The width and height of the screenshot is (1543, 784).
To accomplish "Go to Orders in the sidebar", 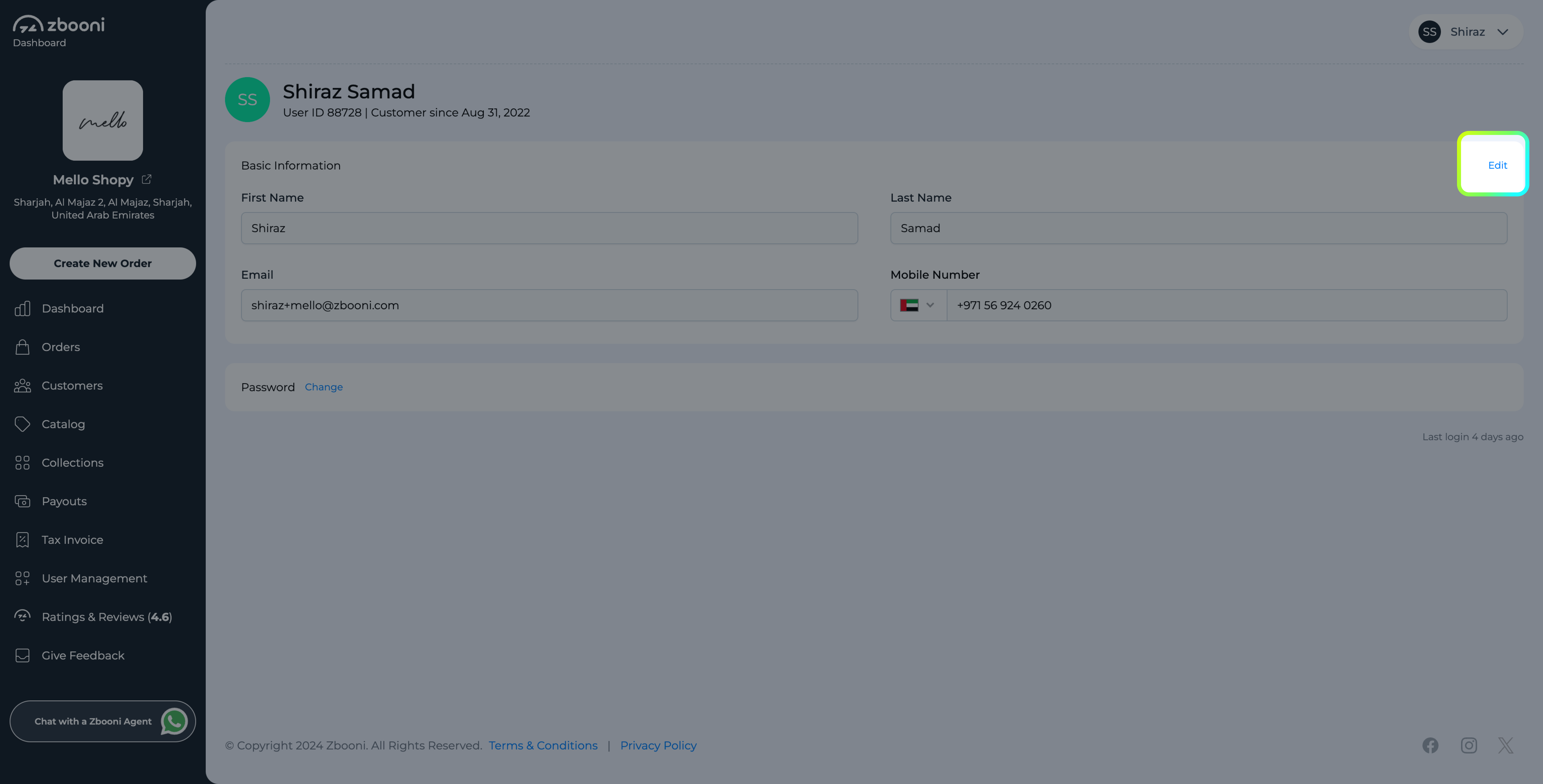I will point(61,347).
